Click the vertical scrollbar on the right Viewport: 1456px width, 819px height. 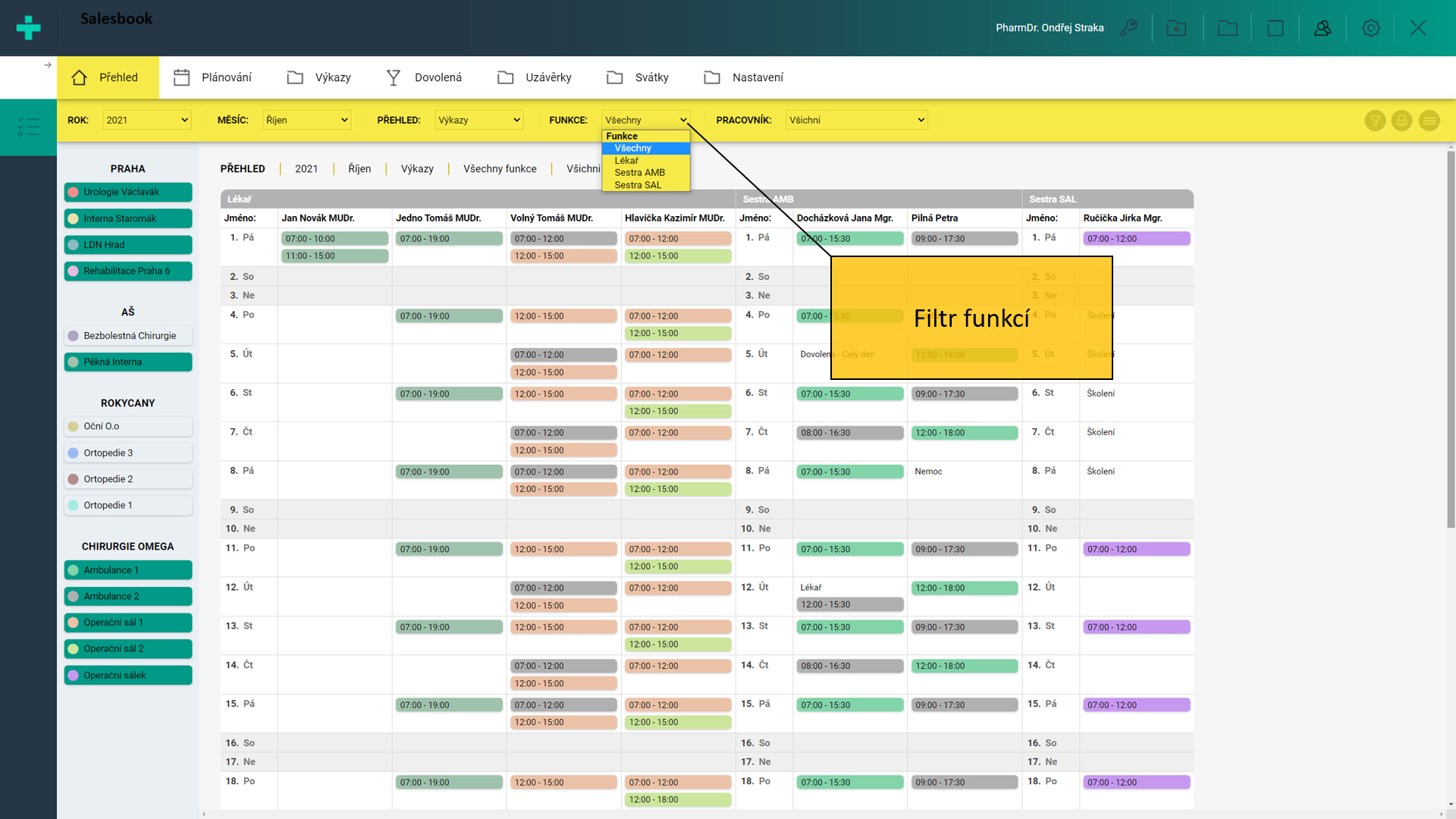coord(1450,341)
